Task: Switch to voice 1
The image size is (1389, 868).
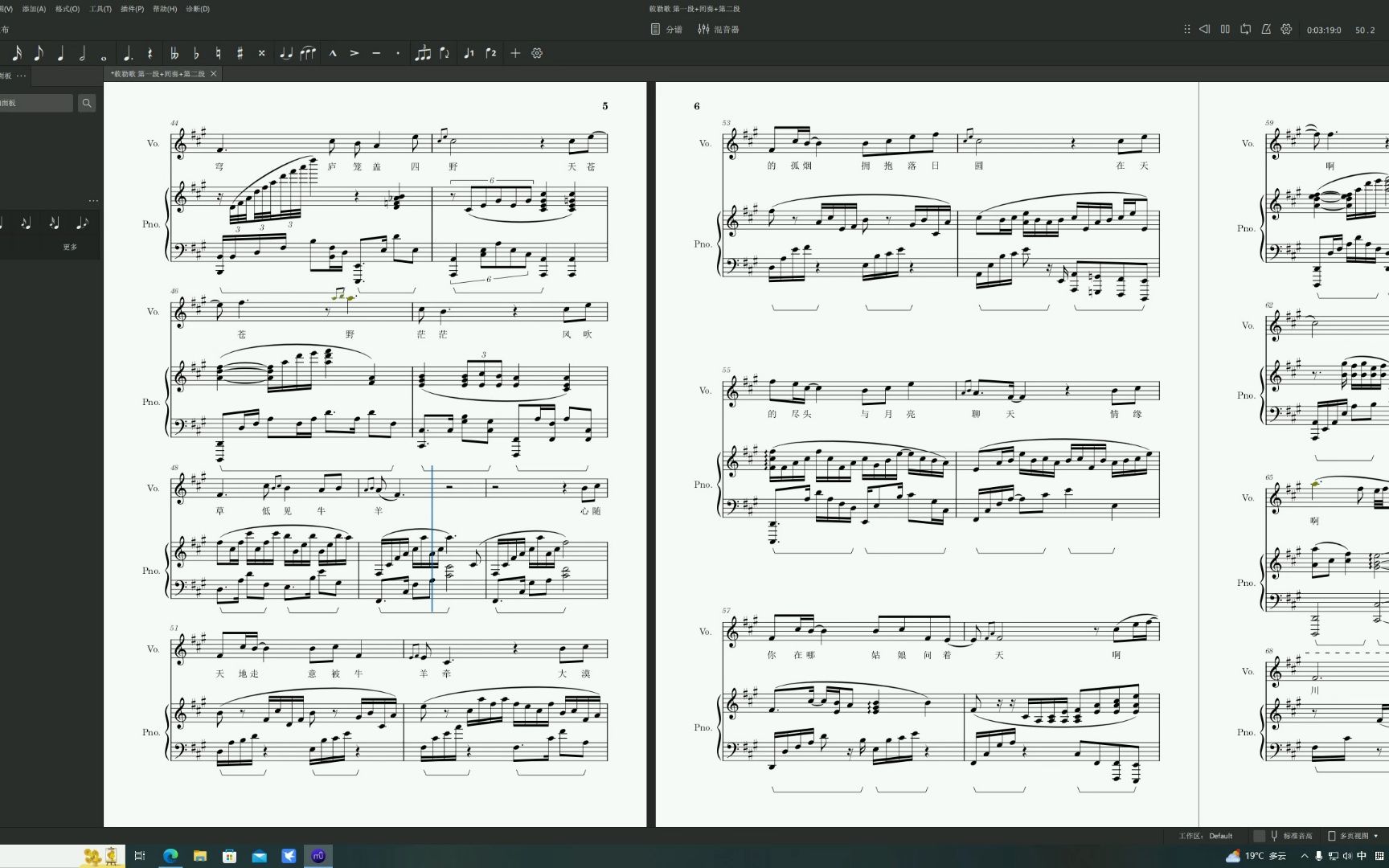Action: (469, 53)
